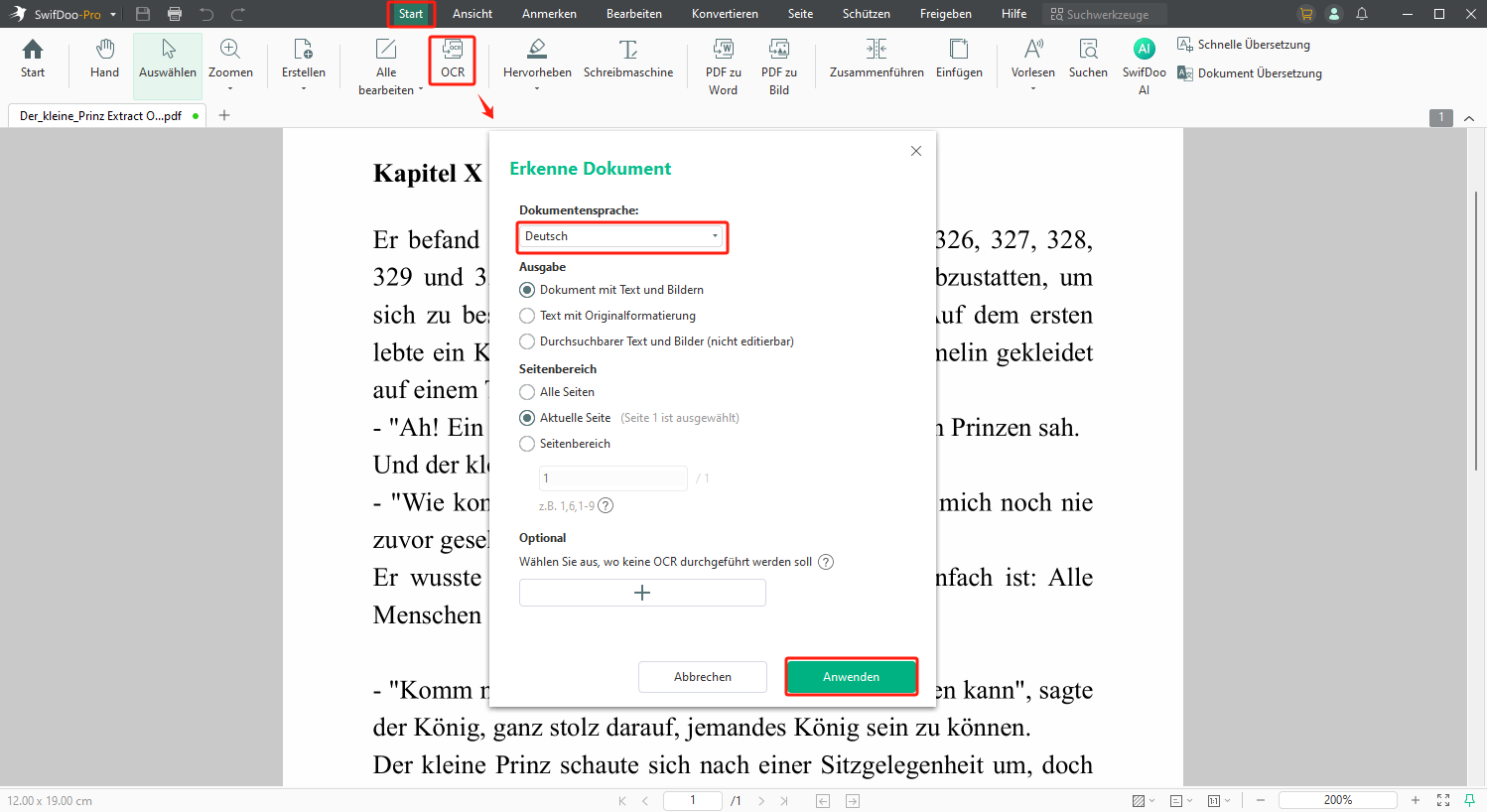Select the Hervorheben highlight tool
This screenshot has width=1487, height=812.
(537, 59)
